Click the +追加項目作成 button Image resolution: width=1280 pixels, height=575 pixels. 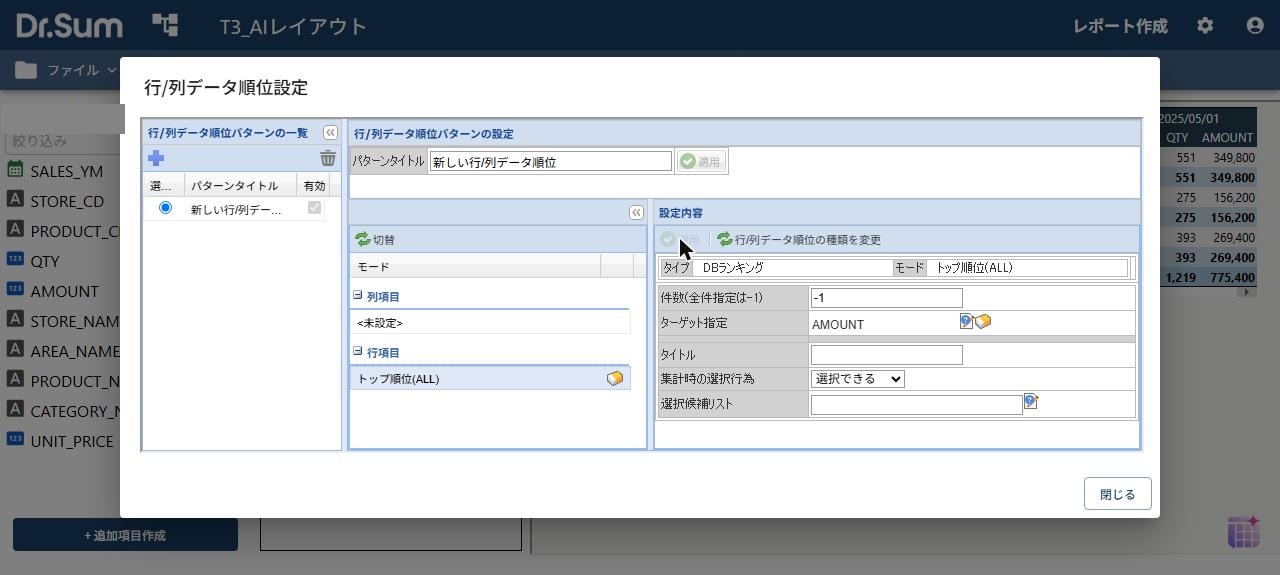coord(125,535)
